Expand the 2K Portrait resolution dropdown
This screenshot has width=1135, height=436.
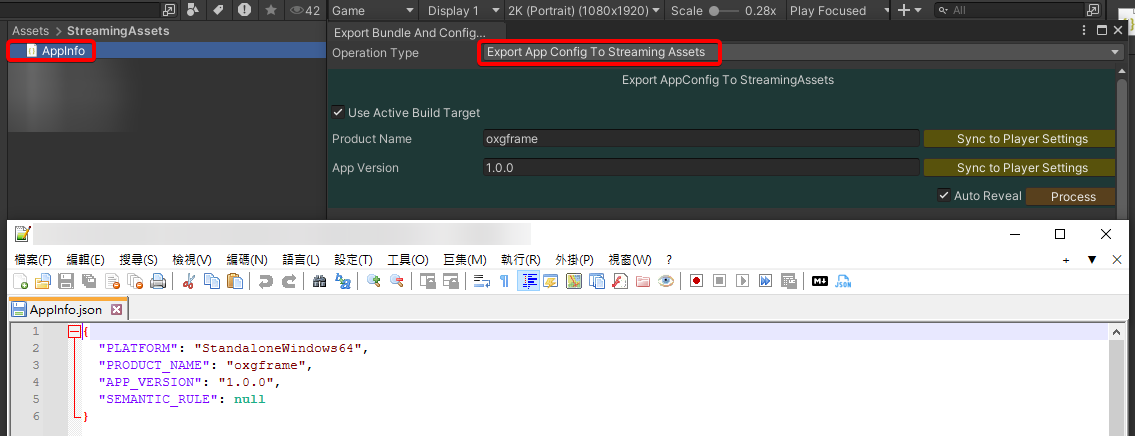pos(584,11)
